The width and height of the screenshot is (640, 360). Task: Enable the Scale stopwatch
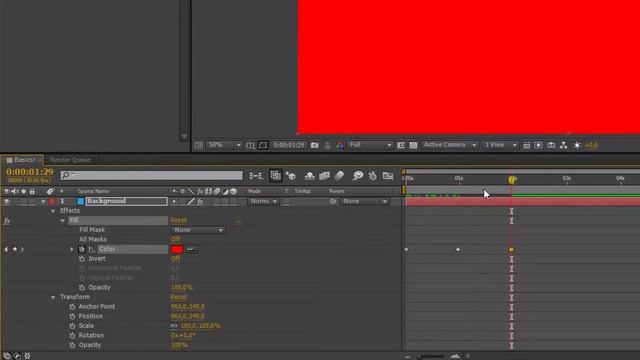72,326
